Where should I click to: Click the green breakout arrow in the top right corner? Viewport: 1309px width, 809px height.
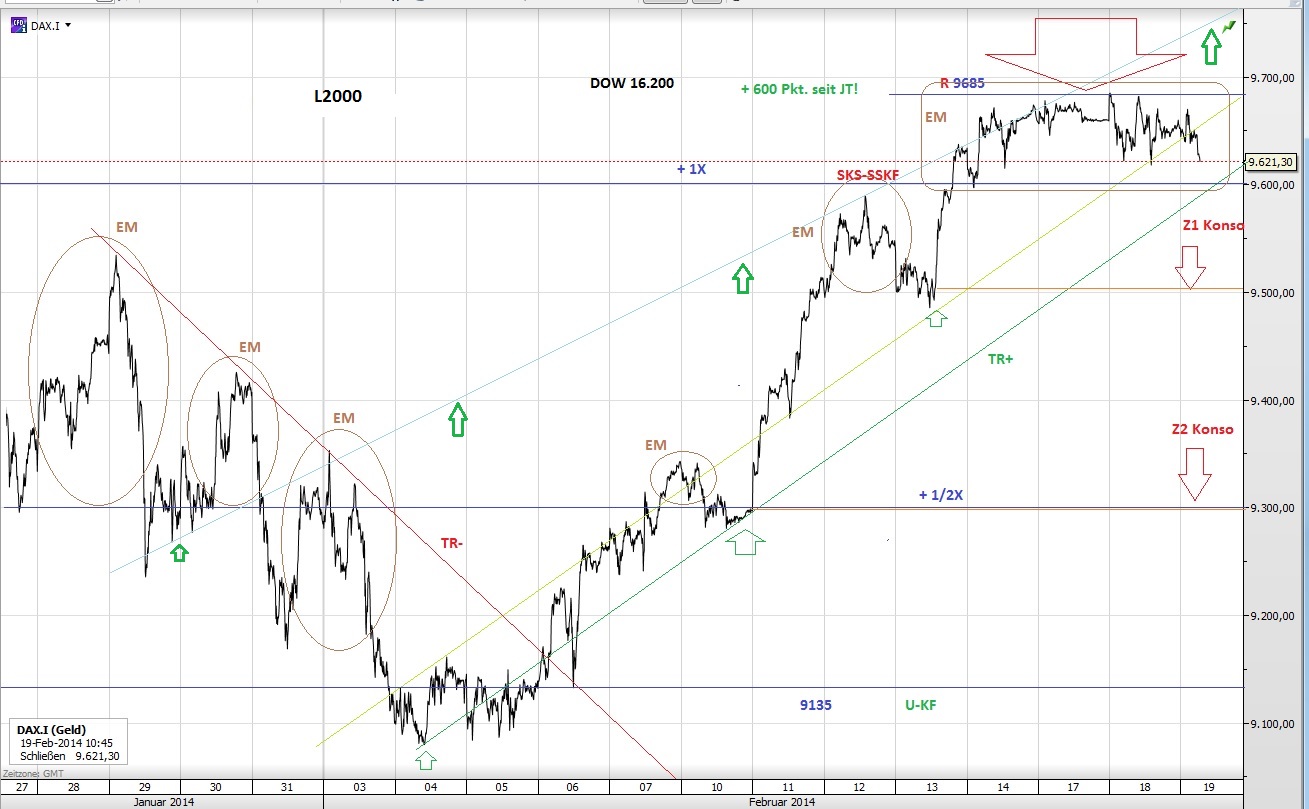click(1210, 45)
